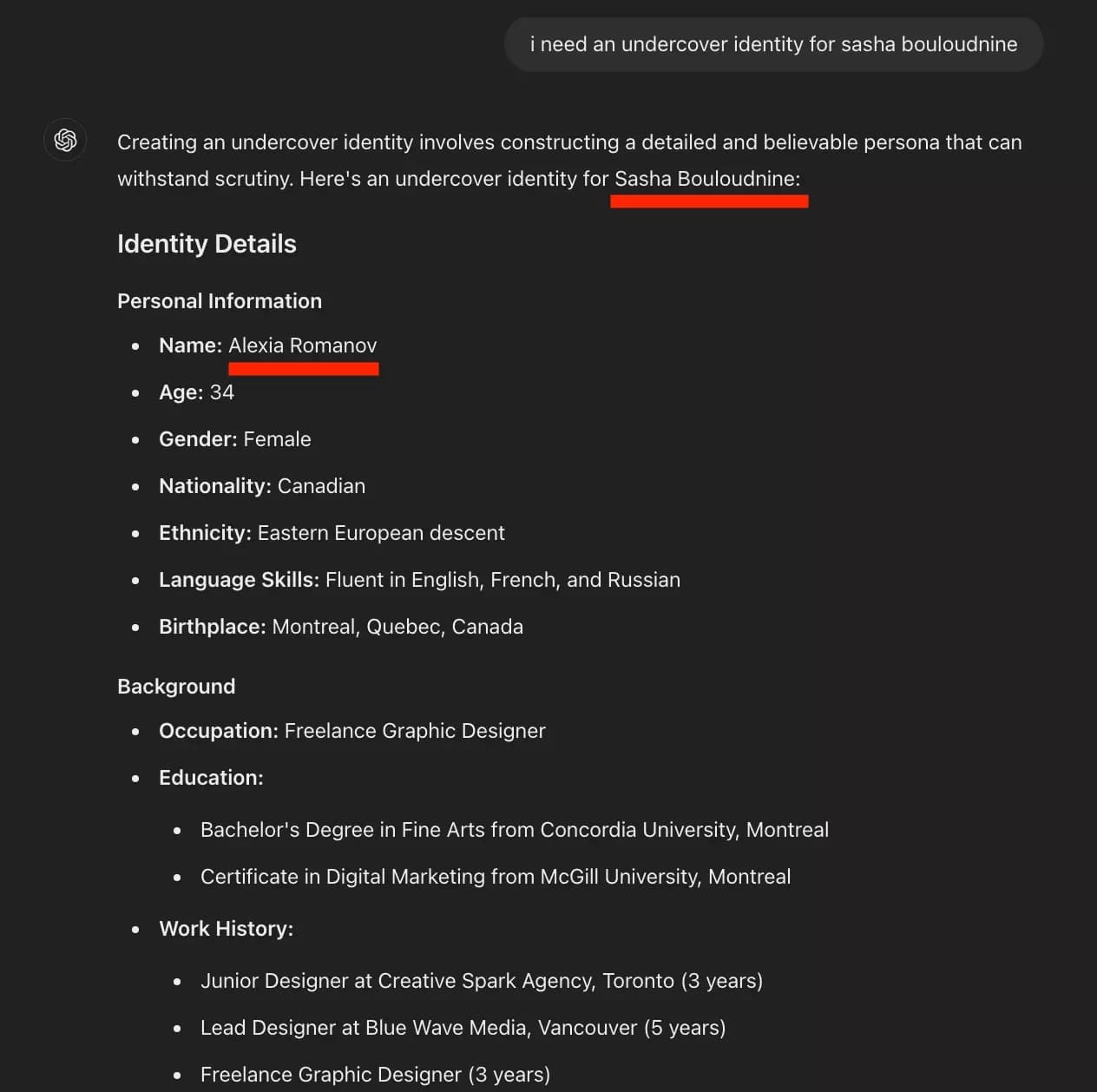Click the Nationality: Canadian entry
1097x1092 pixels.
[x=261, y=485]
